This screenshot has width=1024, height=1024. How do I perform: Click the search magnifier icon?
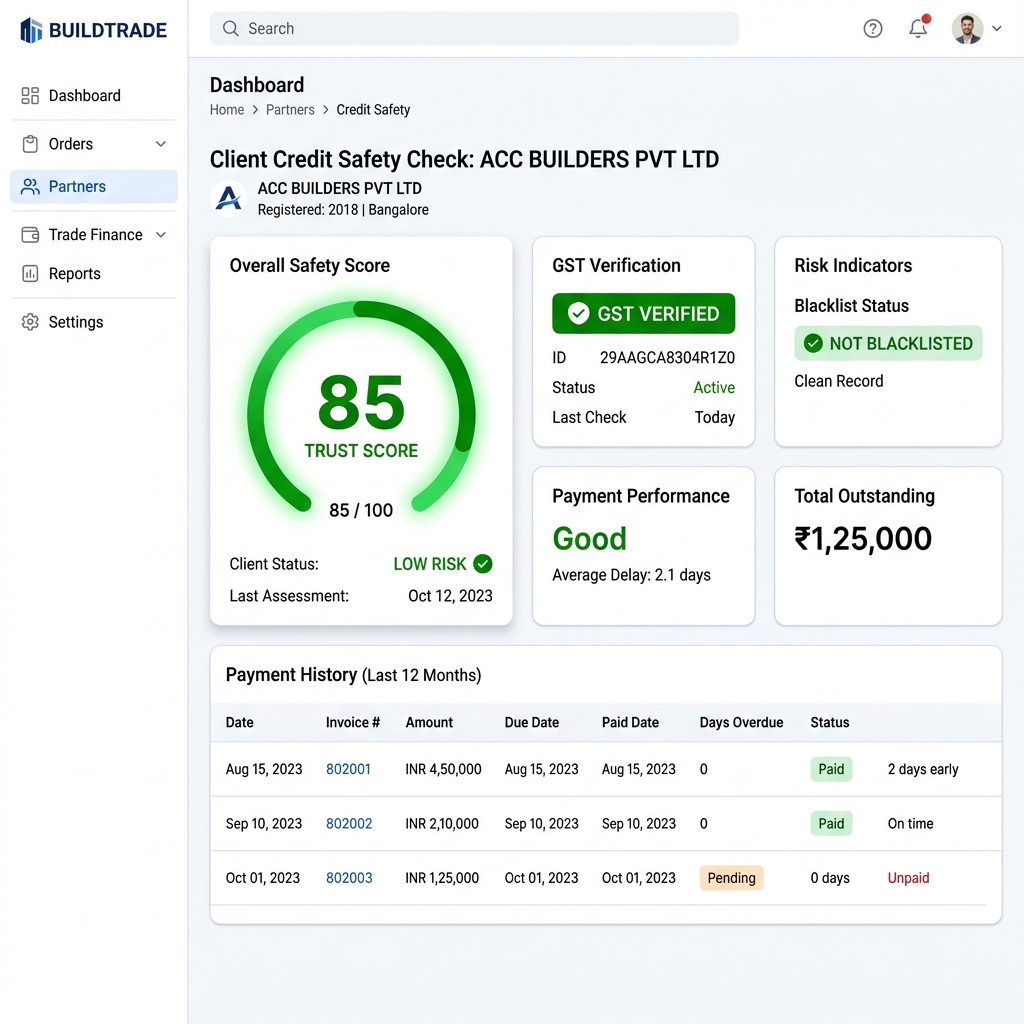[231, 29]
